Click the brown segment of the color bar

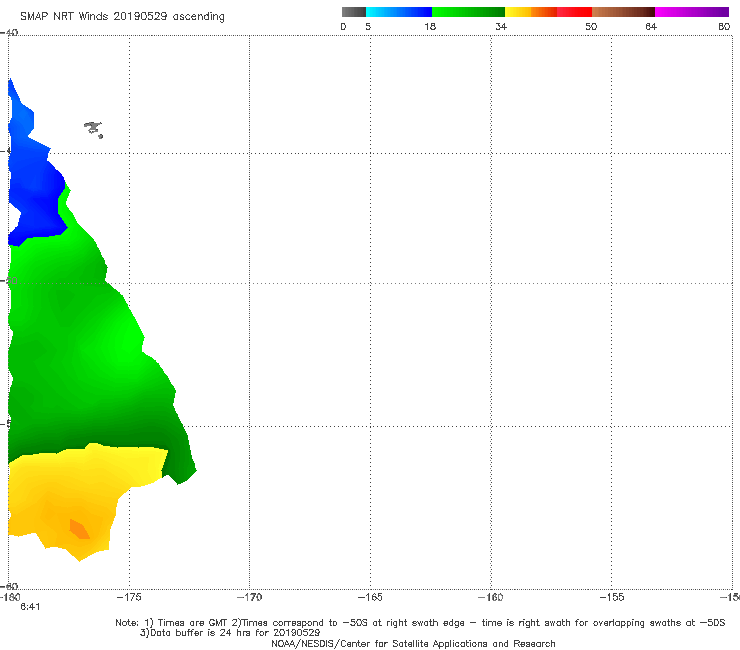(x=623, y=12)
